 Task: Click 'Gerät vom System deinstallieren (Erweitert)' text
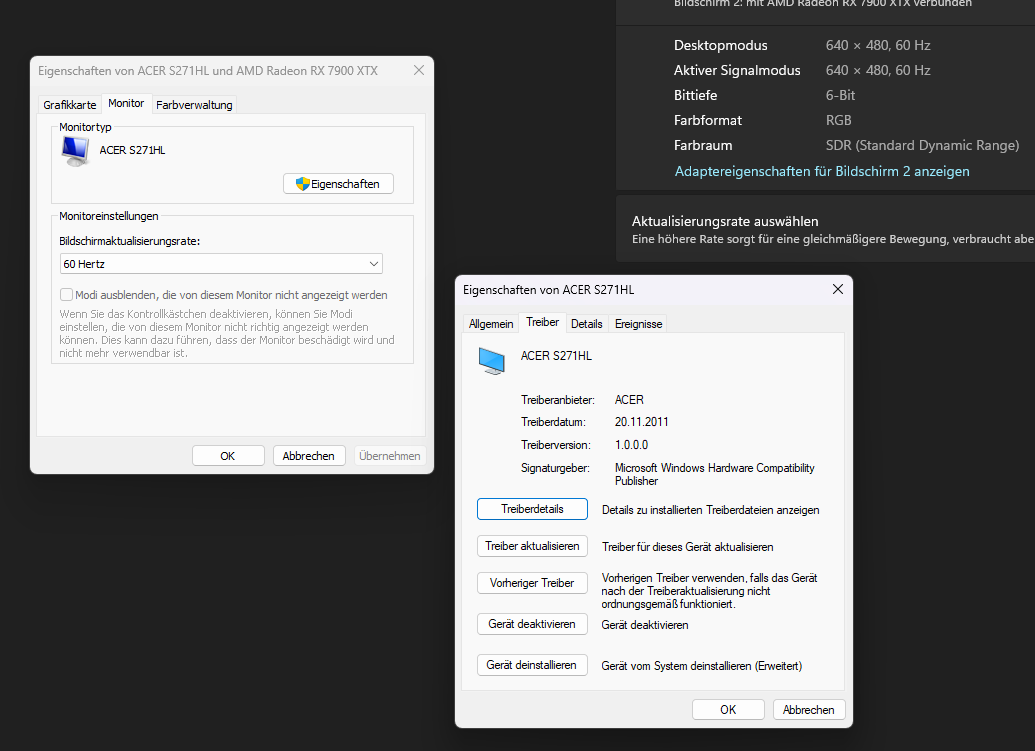click(x=702, y=667)
